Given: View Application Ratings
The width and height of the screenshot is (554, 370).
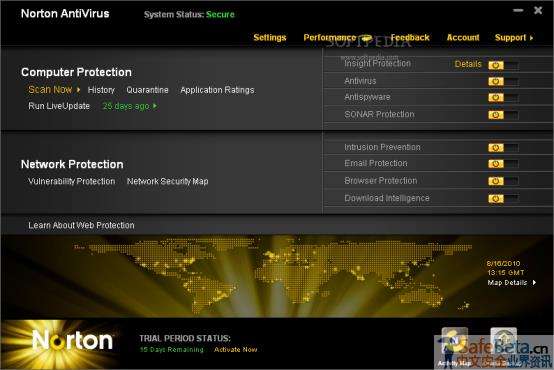Looking at the screenshot, I should (217, 90).
